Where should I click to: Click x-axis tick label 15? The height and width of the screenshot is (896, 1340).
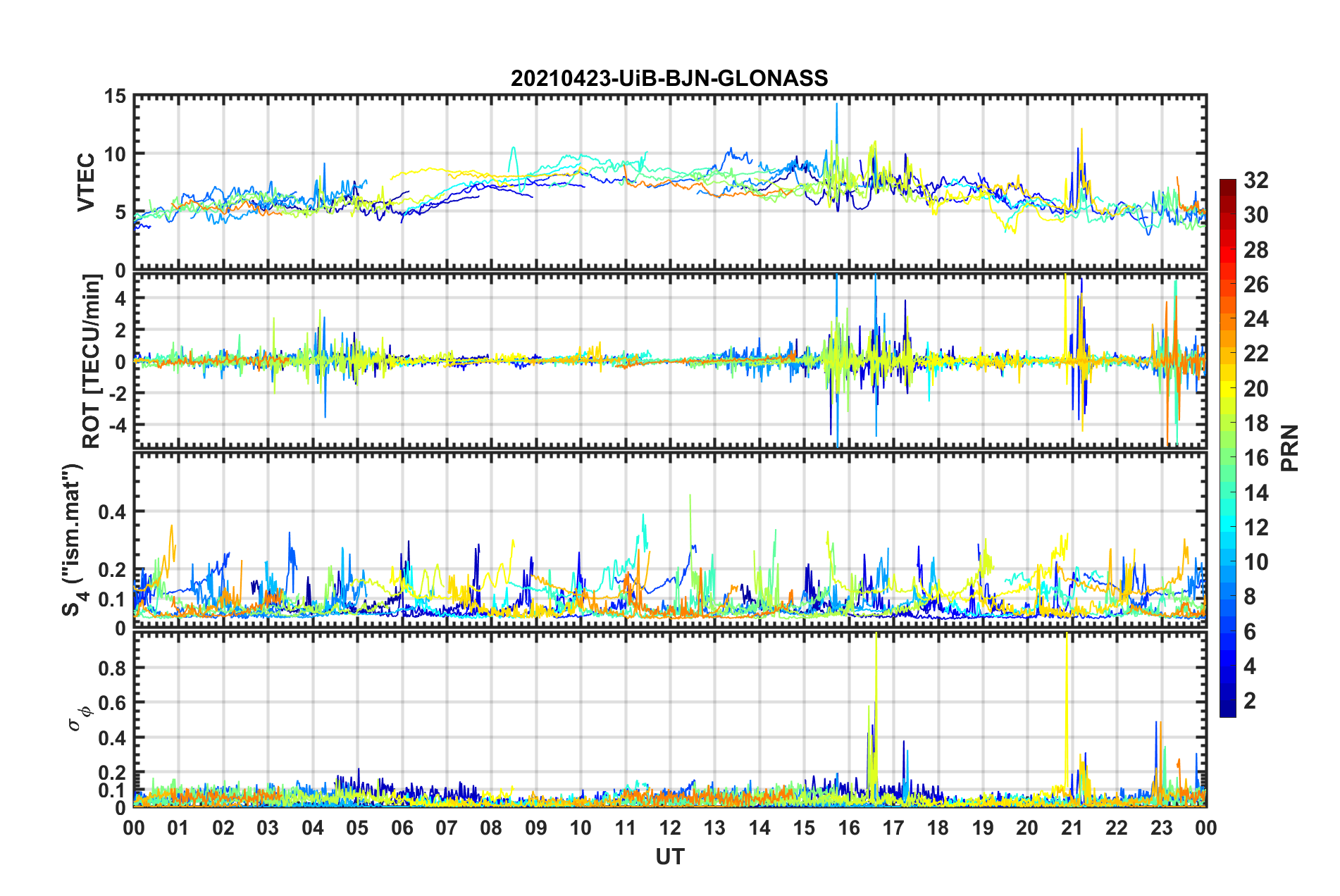[x=804, y=828]
